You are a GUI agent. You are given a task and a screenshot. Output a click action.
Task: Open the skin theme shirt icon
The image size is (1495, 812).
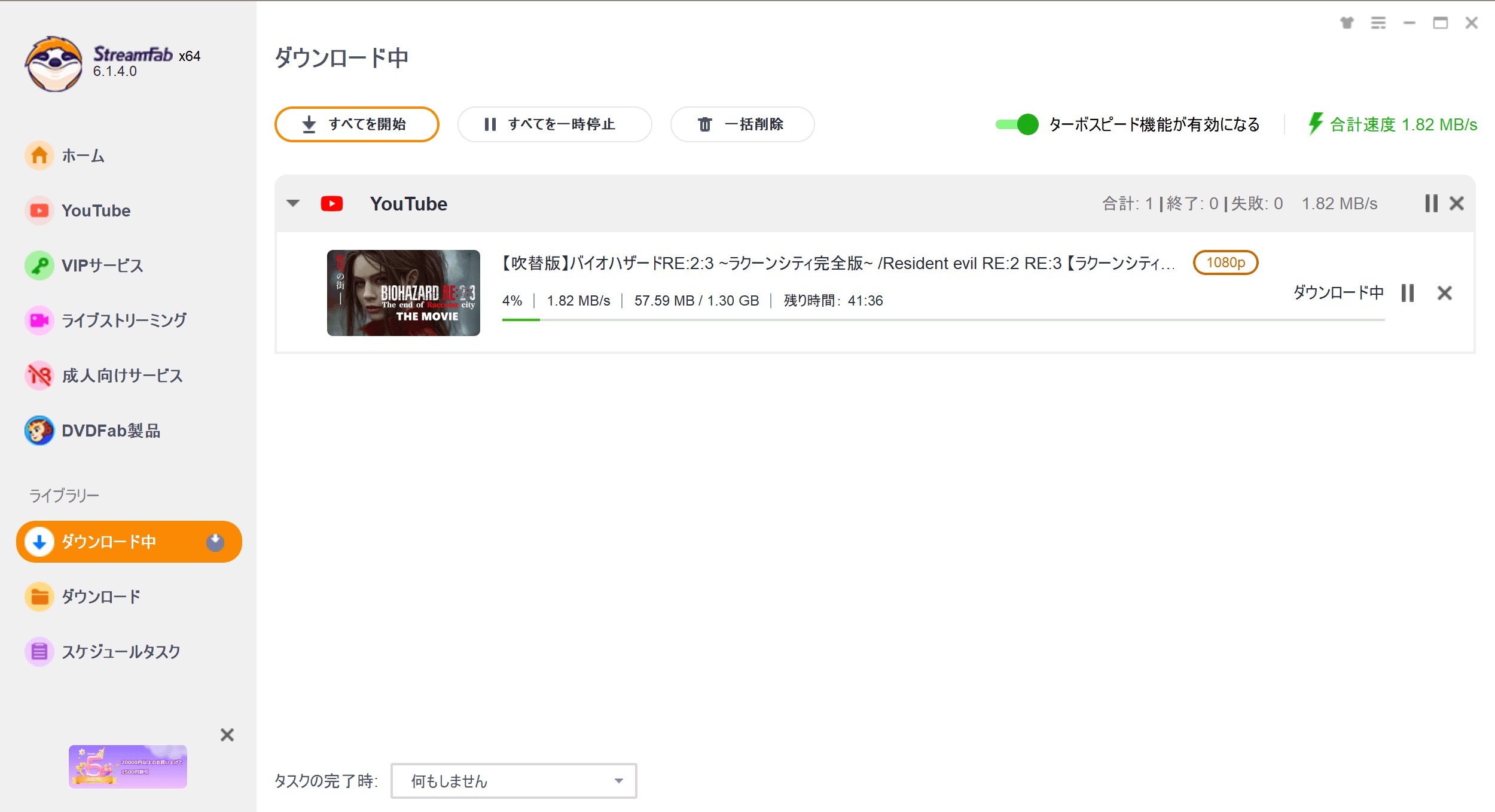point(1347,23)
